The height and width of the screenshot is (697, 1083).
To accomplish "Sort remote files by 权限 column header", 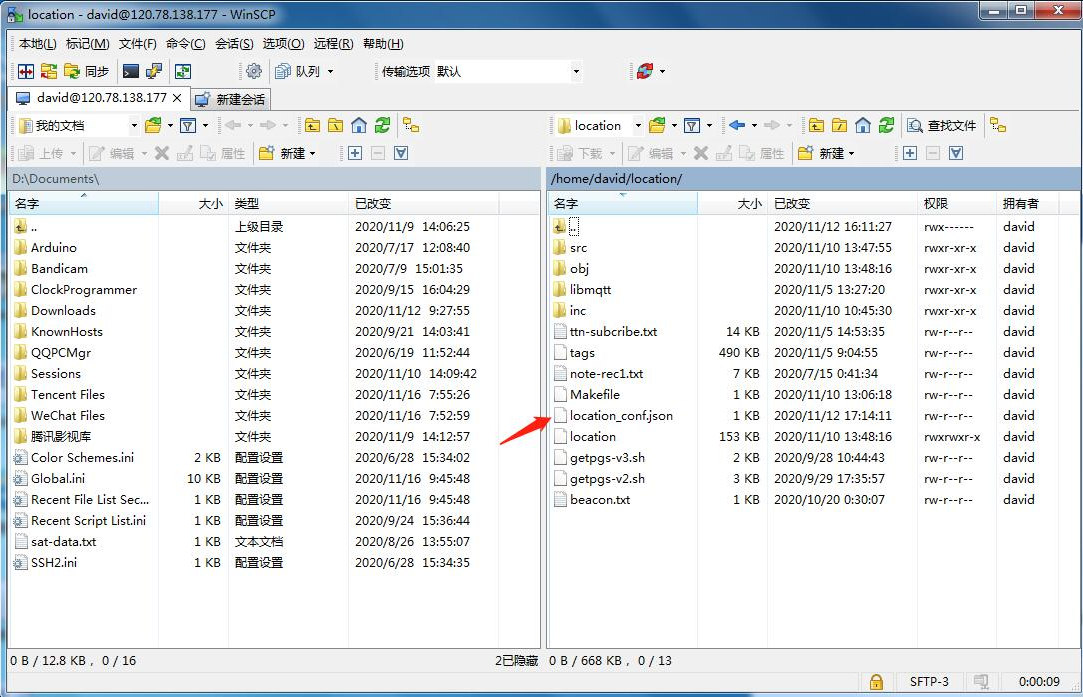I will click(957, 204).
